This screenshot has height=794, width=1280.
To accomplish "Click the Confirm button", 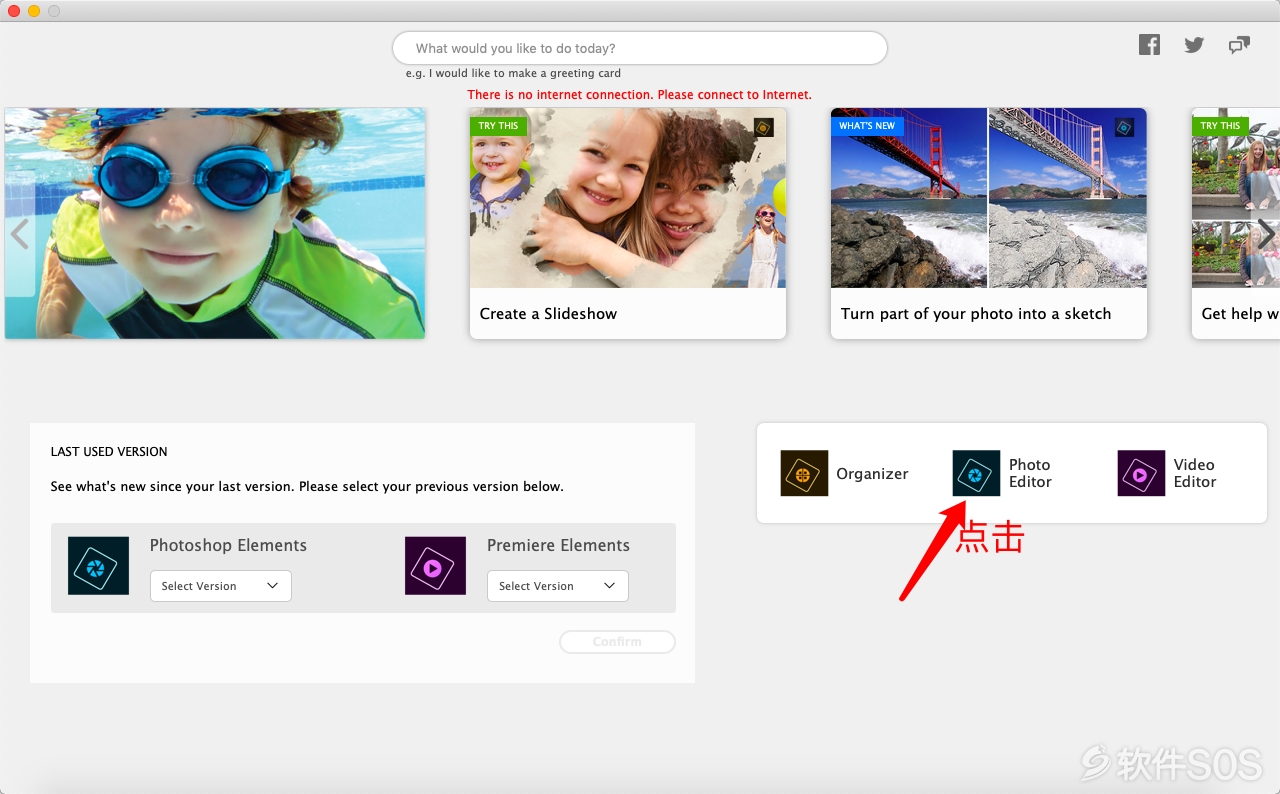I will pyautogui.click(x=617, y=642).
